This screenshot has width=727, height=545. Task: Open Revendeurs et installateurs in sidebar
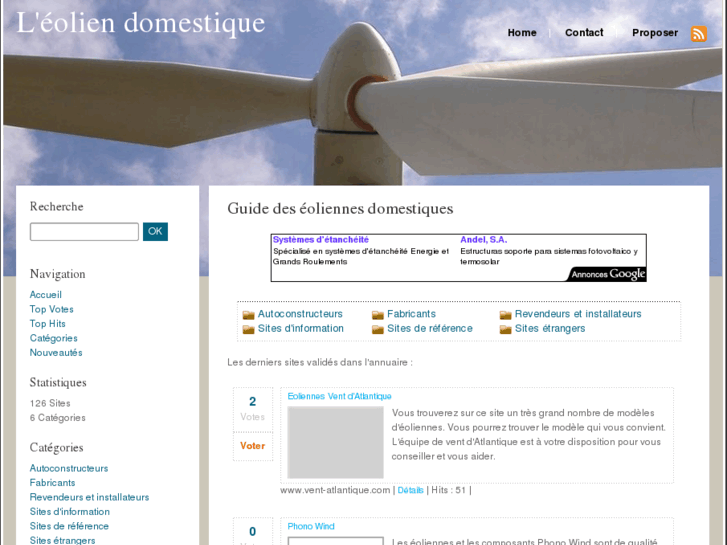click(x=89, y=497)
